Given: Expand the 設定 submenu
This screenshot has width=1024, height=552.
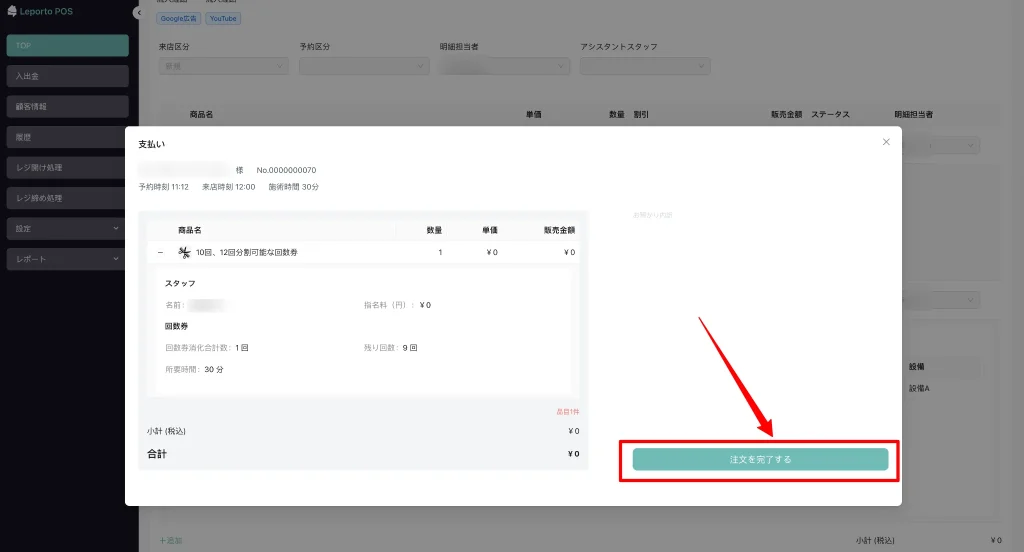Looking at the screenshot, I should tap(67, 228).
